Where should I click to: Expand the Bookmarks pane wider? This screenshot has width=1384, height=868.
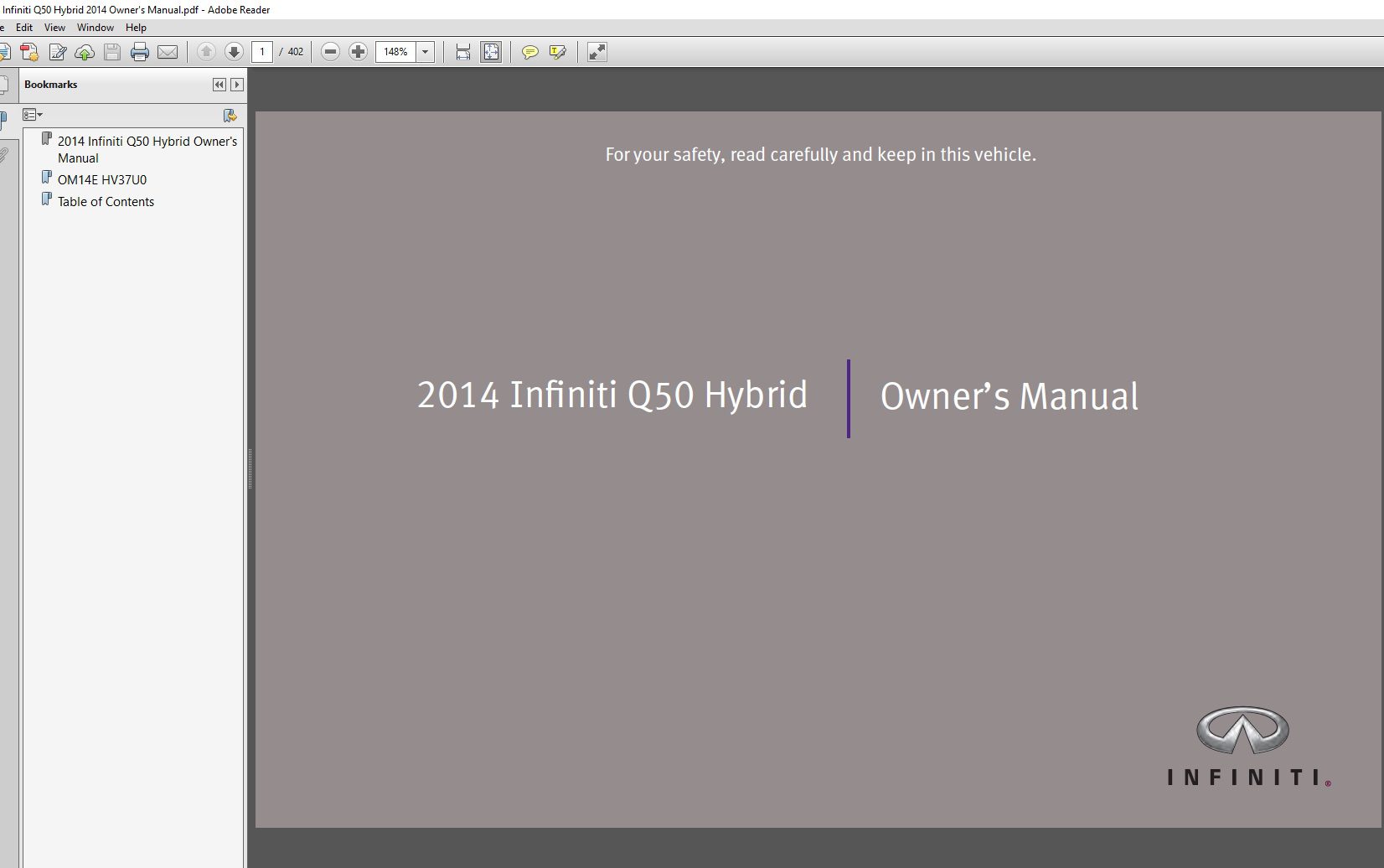(x=237, y=85)
